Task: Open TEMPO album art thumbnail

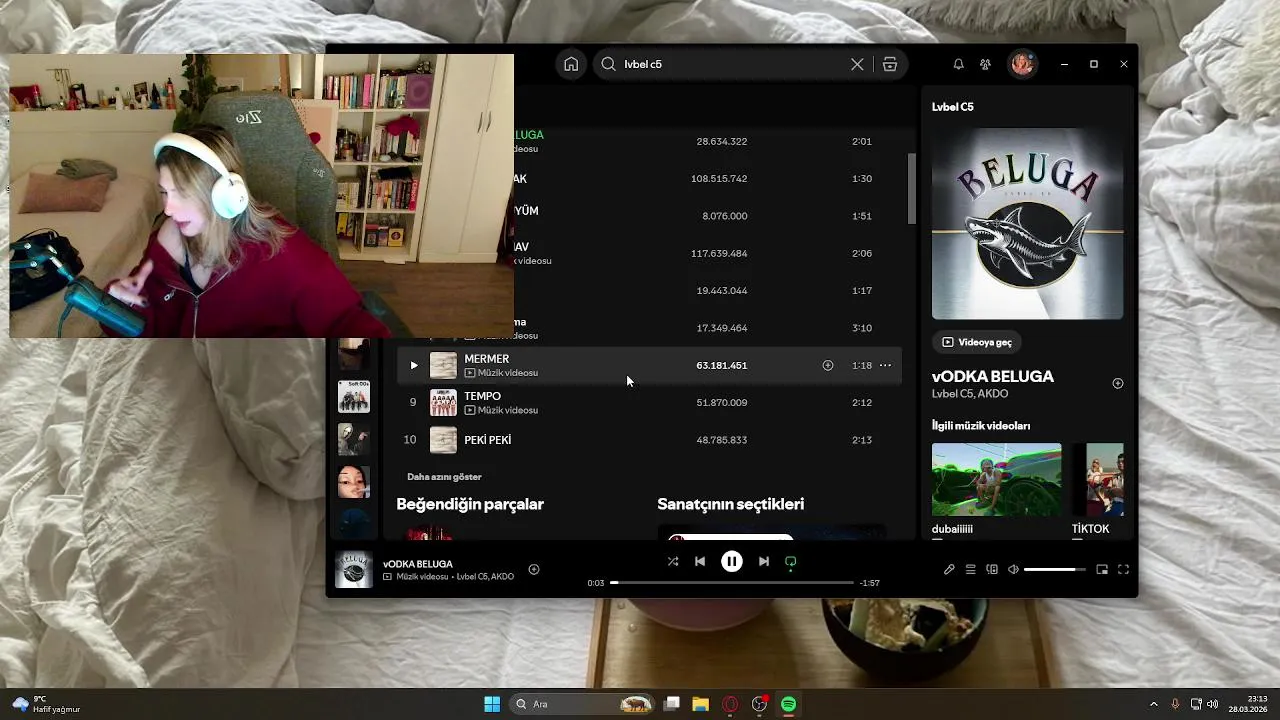Action: pyautogui.click(x=443, y=402)
